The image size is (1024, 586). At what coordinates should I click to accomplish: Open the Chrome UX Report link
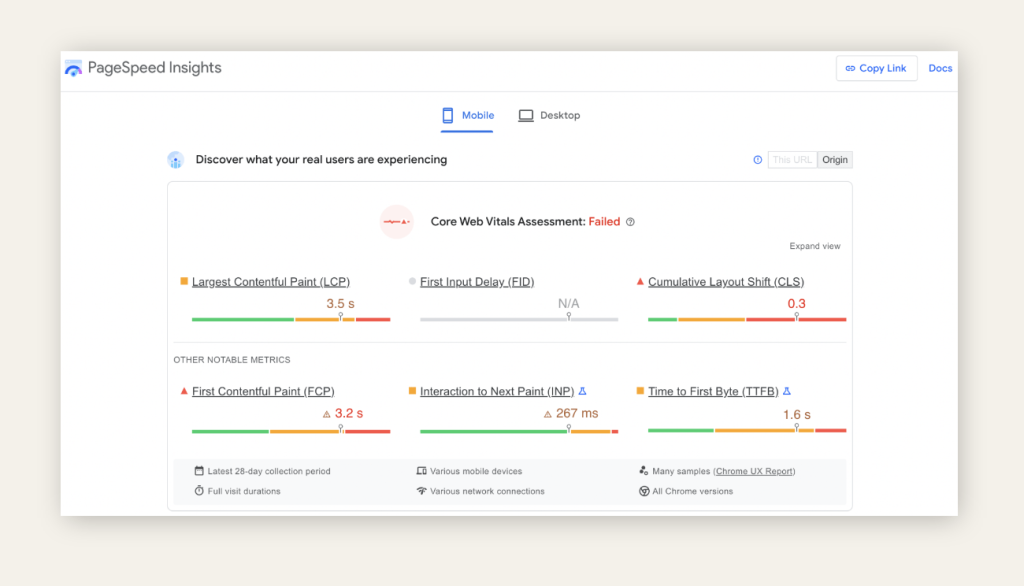tap(754, 471)
